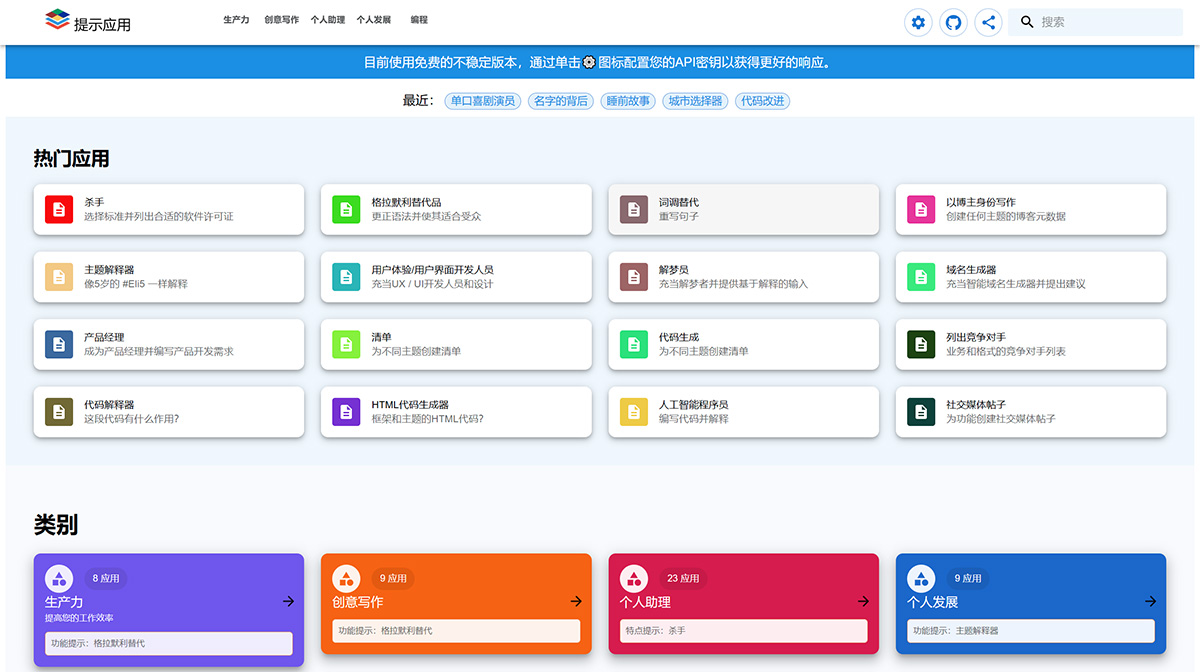Viewport: 1200px width, 672px height.
Task: Click the red 杀手 app document icon
Action: click(x=58, y=209)
